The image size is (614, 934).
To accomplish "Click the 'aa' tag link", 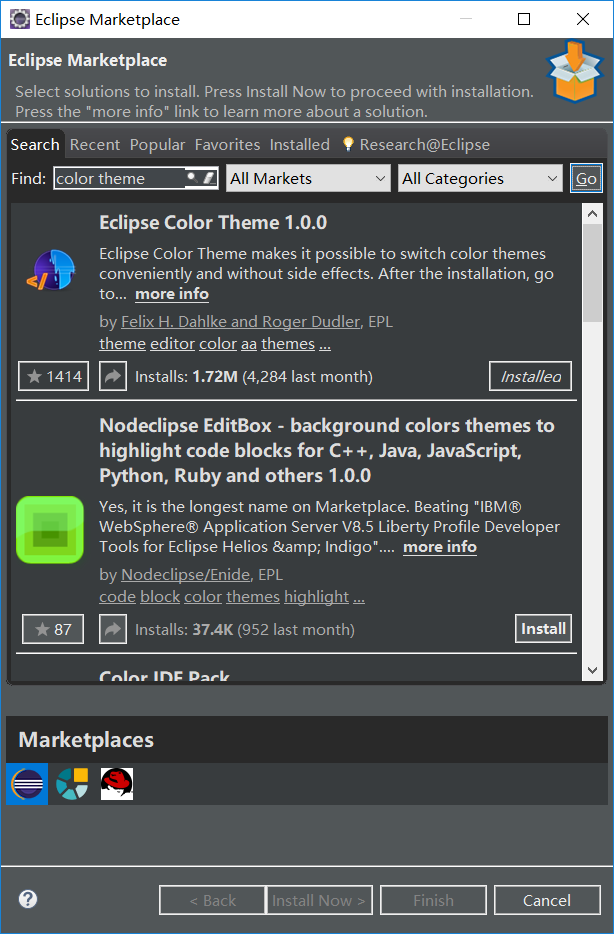I will coord(248,344).
